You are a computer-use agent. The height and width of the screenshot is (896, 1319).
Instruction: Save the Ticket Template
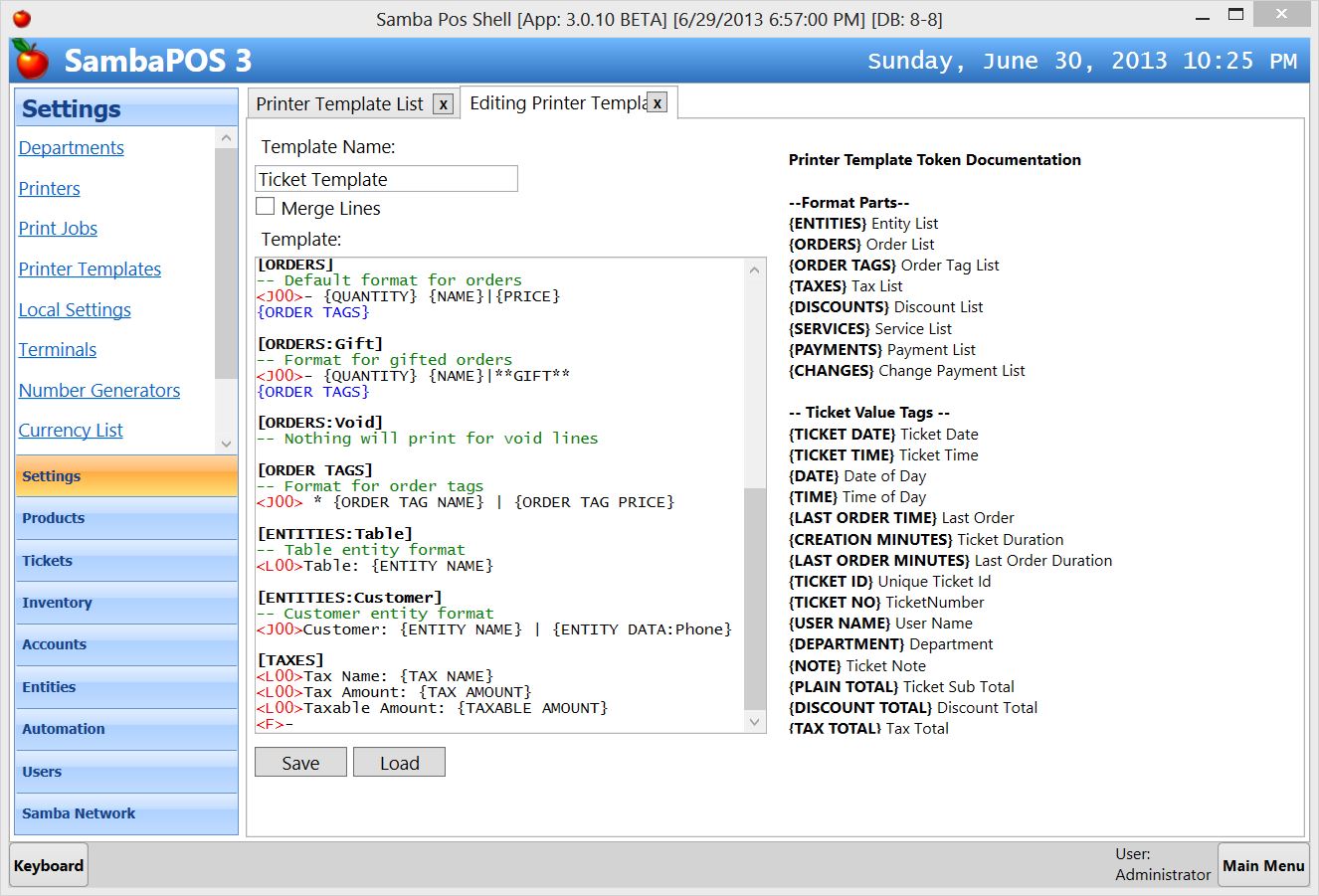click(x=299, y=762)
